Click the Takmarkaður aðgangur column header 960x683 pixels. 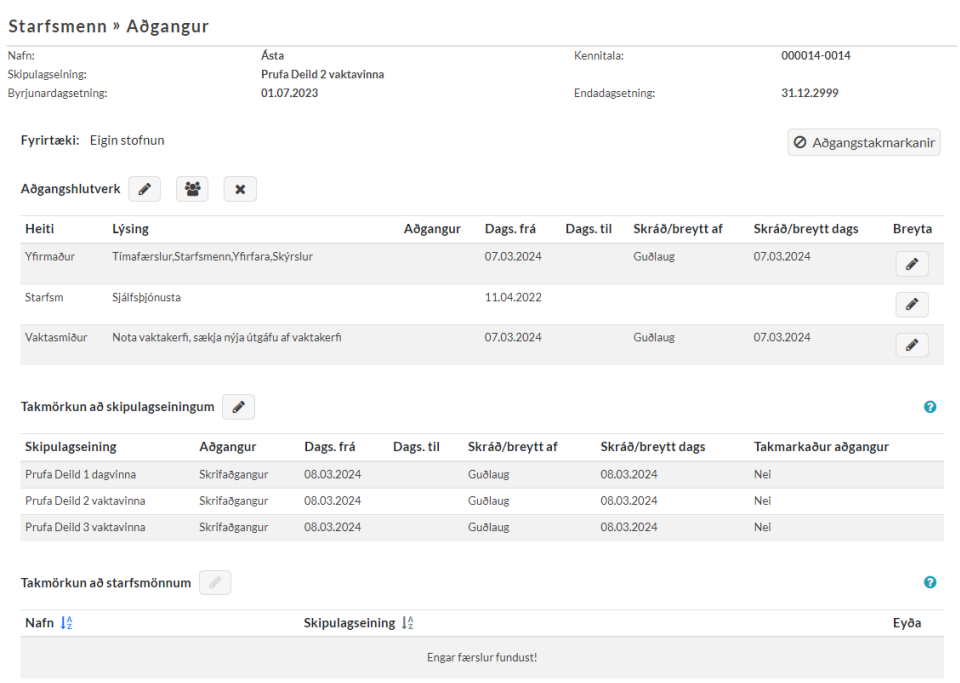tap(821, 447)
